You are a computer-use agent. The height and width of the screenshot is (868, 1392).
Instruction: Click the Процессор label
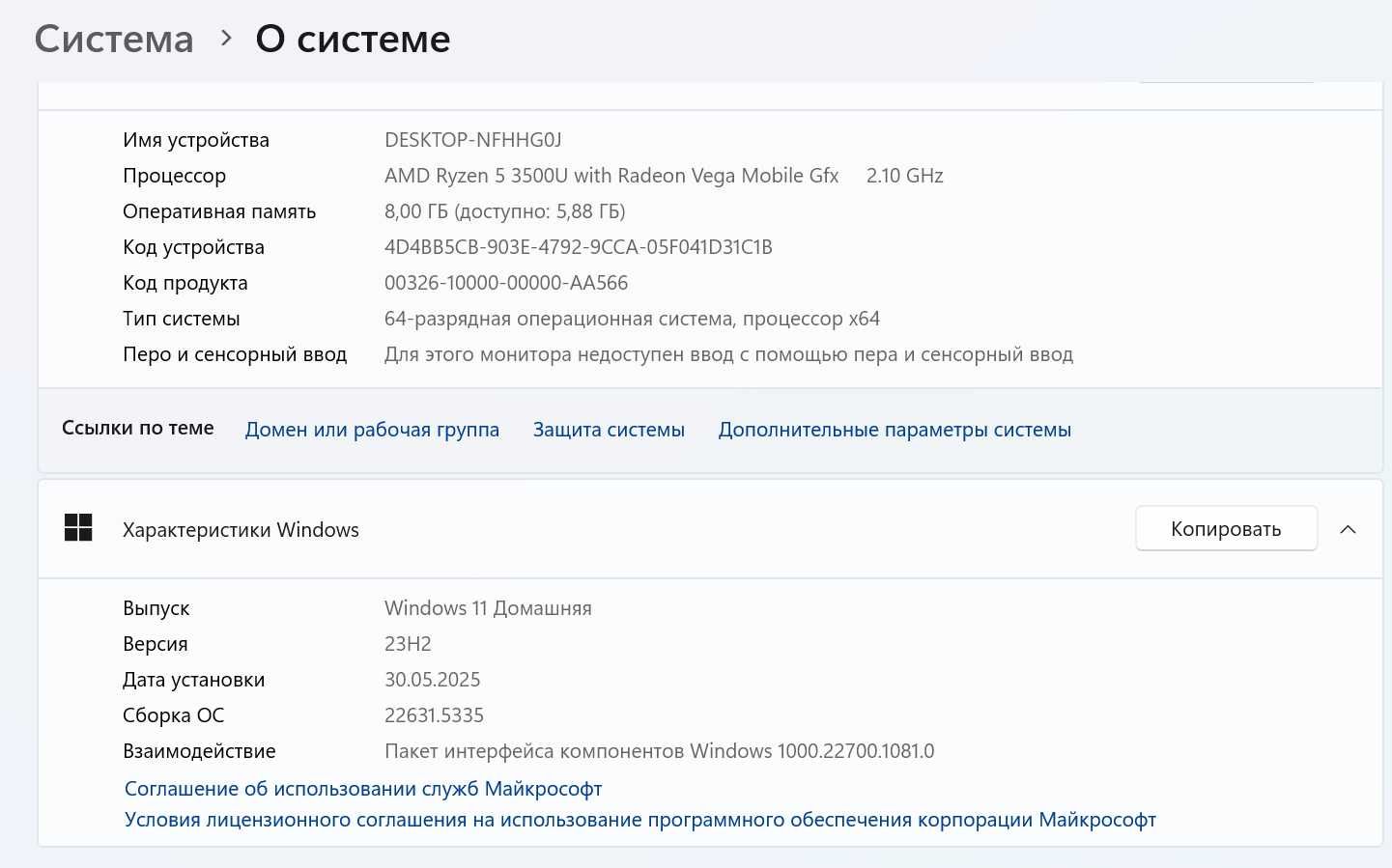[174, 176]
